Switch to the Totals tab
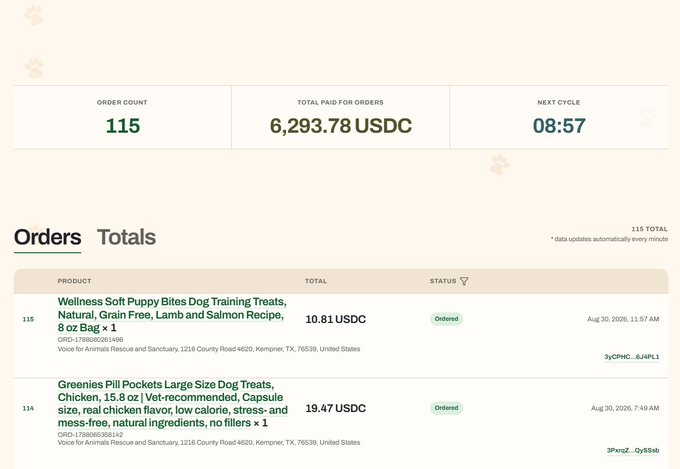This screenshot has width=680, height=469. point(126,237)
